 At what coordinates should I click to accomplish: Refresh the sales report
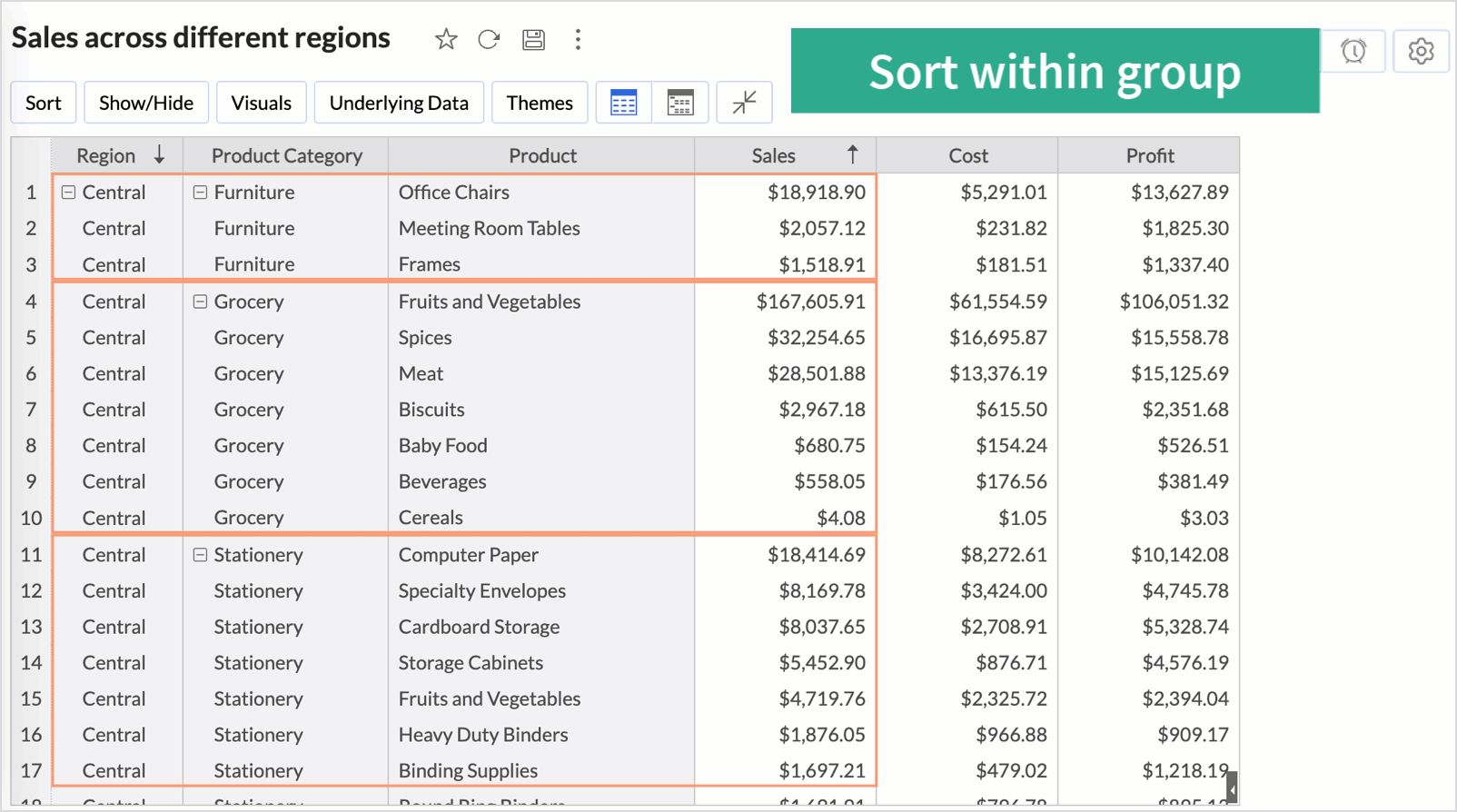pyautogui.click(x=489, y=39)
